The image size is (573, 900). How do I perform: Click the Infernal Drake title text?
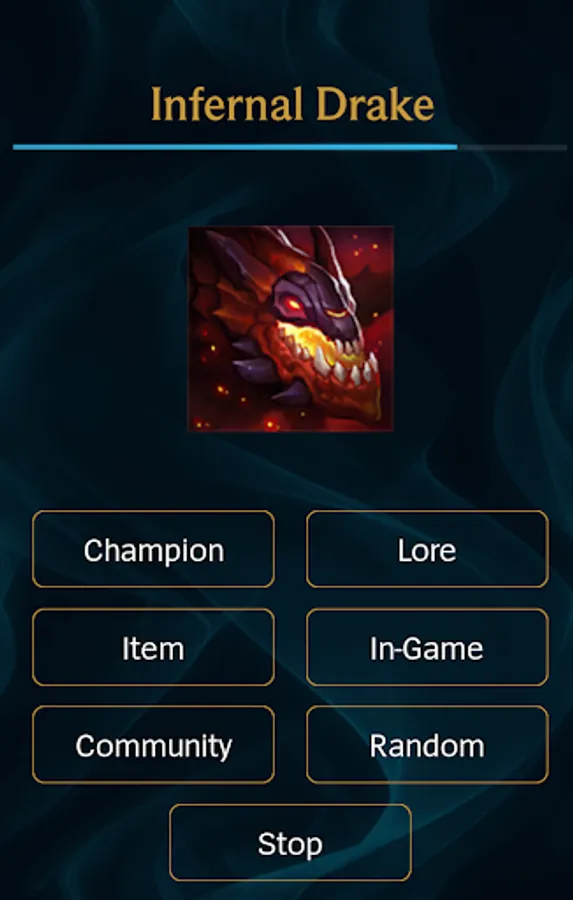[292, 104]
